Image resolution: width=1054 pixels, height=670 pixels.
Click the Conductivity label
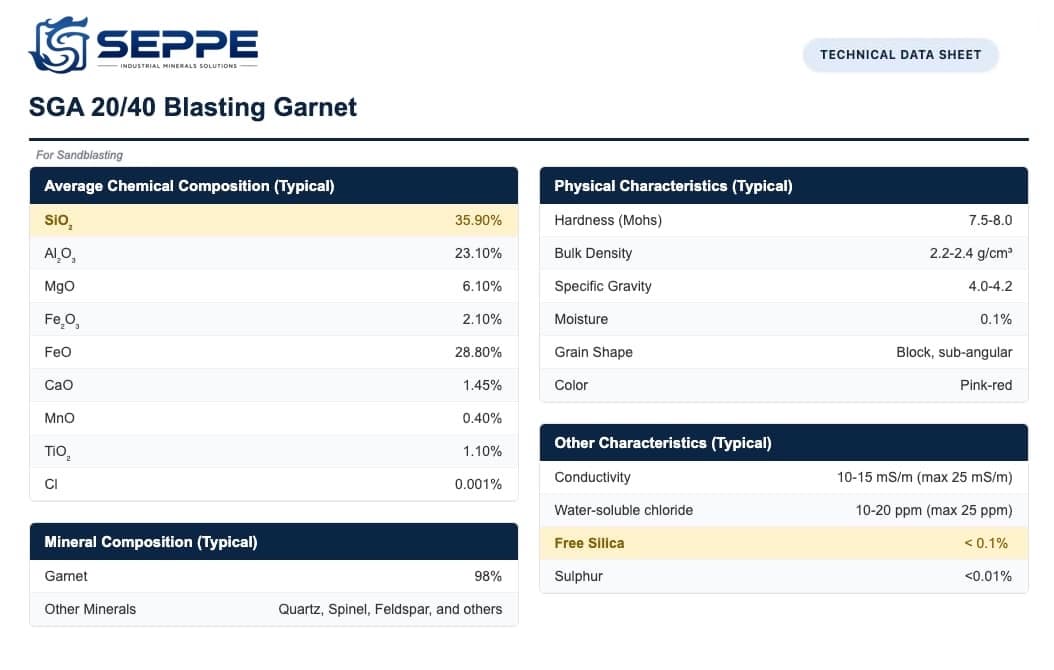[x=592, y=477]
